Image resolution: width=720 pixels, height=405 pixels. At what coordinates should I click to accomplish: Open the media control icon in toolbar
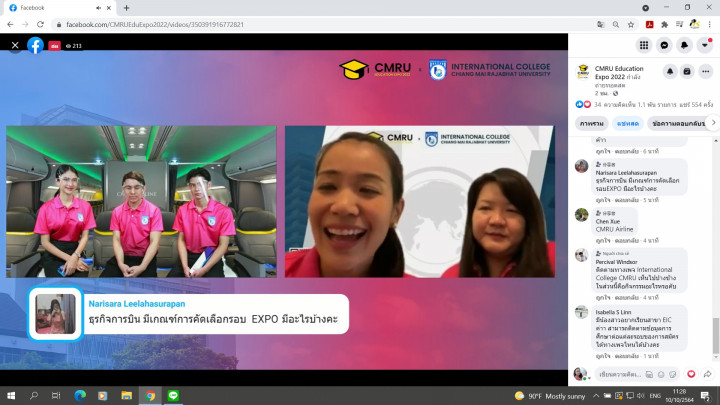click(679, 24)
